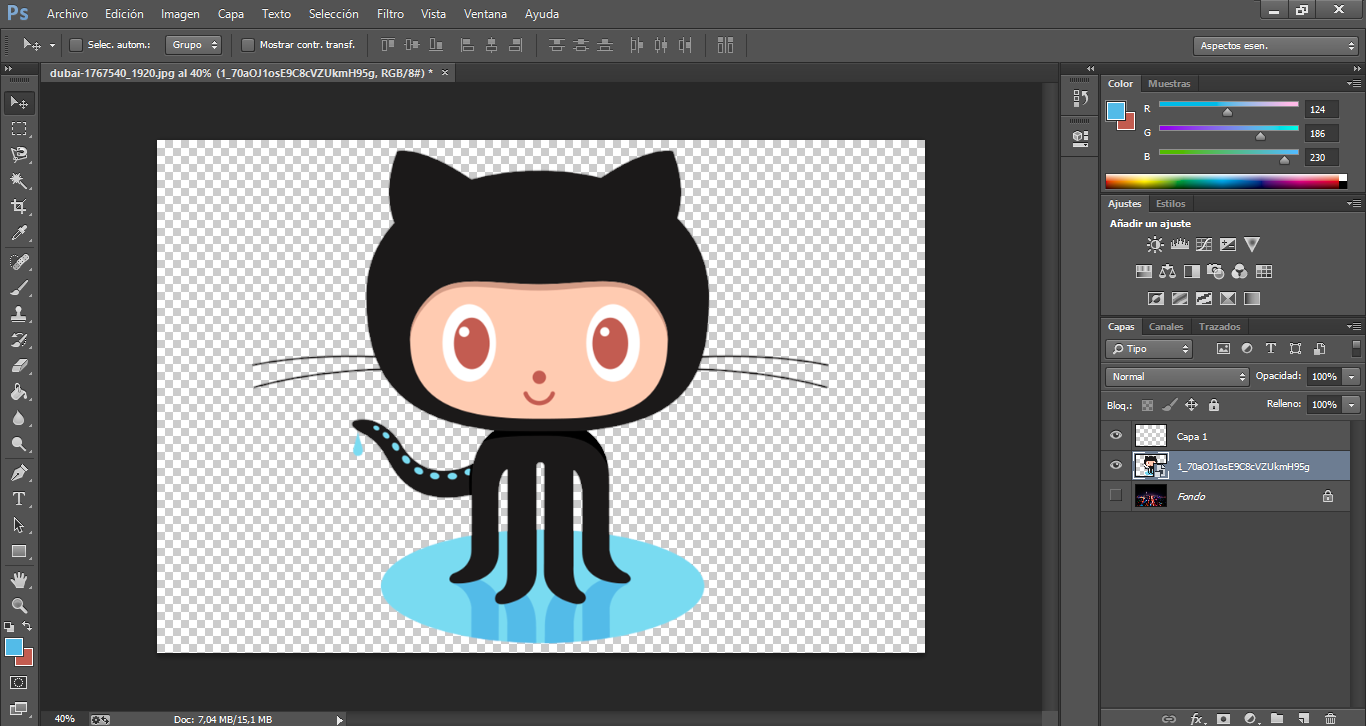
Task: Open the Imagen menu
Action: coord(180,14)
